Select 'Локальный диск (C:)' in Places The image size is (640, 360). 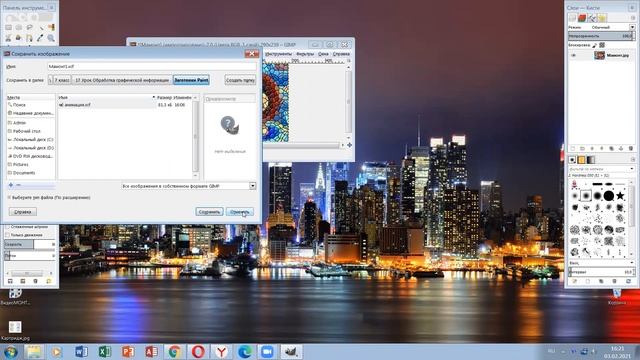pyautogui.click(x=31, y=140)
